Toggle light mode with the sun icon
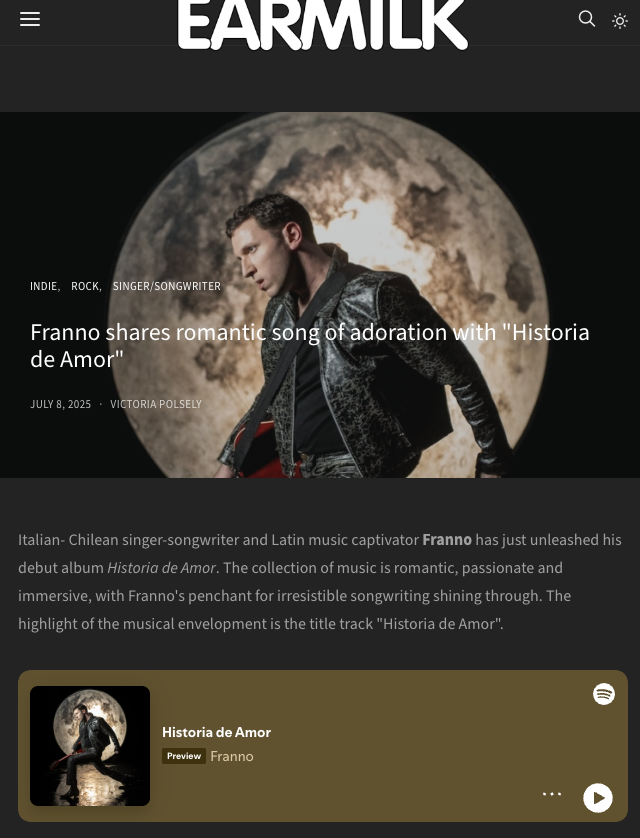This screenshot has height=838, width=640. tap(620, 21)
